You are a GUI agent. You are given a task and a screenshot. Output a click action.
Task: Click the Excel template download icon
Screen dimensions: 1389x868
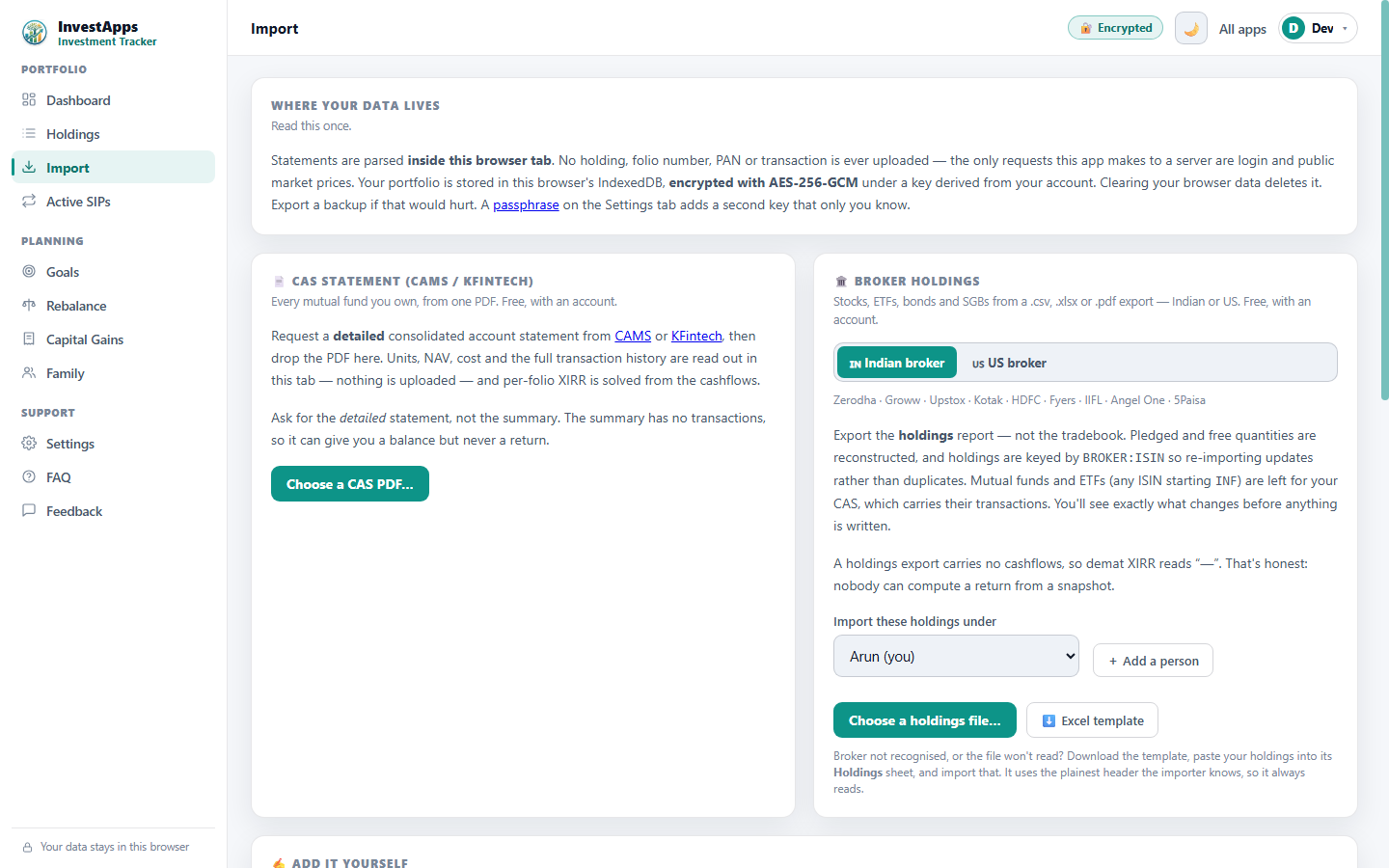pyautogui.click(x=1049, y=720)
